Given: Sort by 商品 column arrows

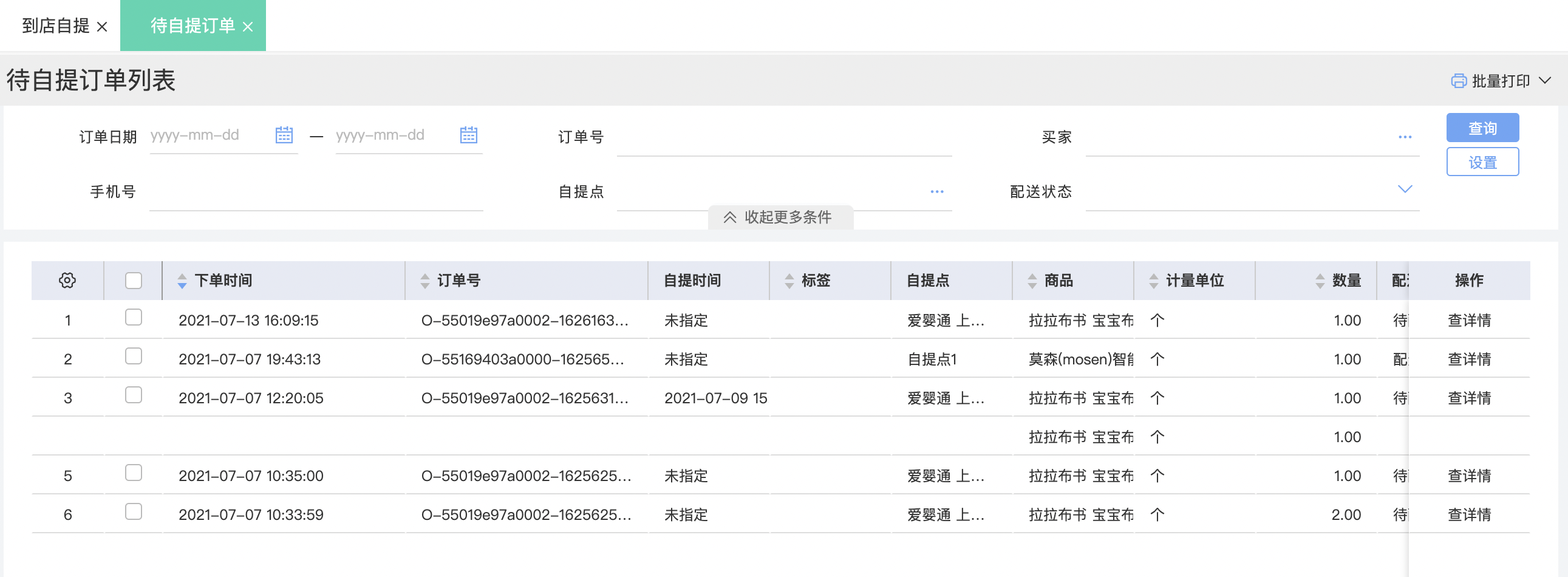Looking at the screenshot, I should [1032, 281].
